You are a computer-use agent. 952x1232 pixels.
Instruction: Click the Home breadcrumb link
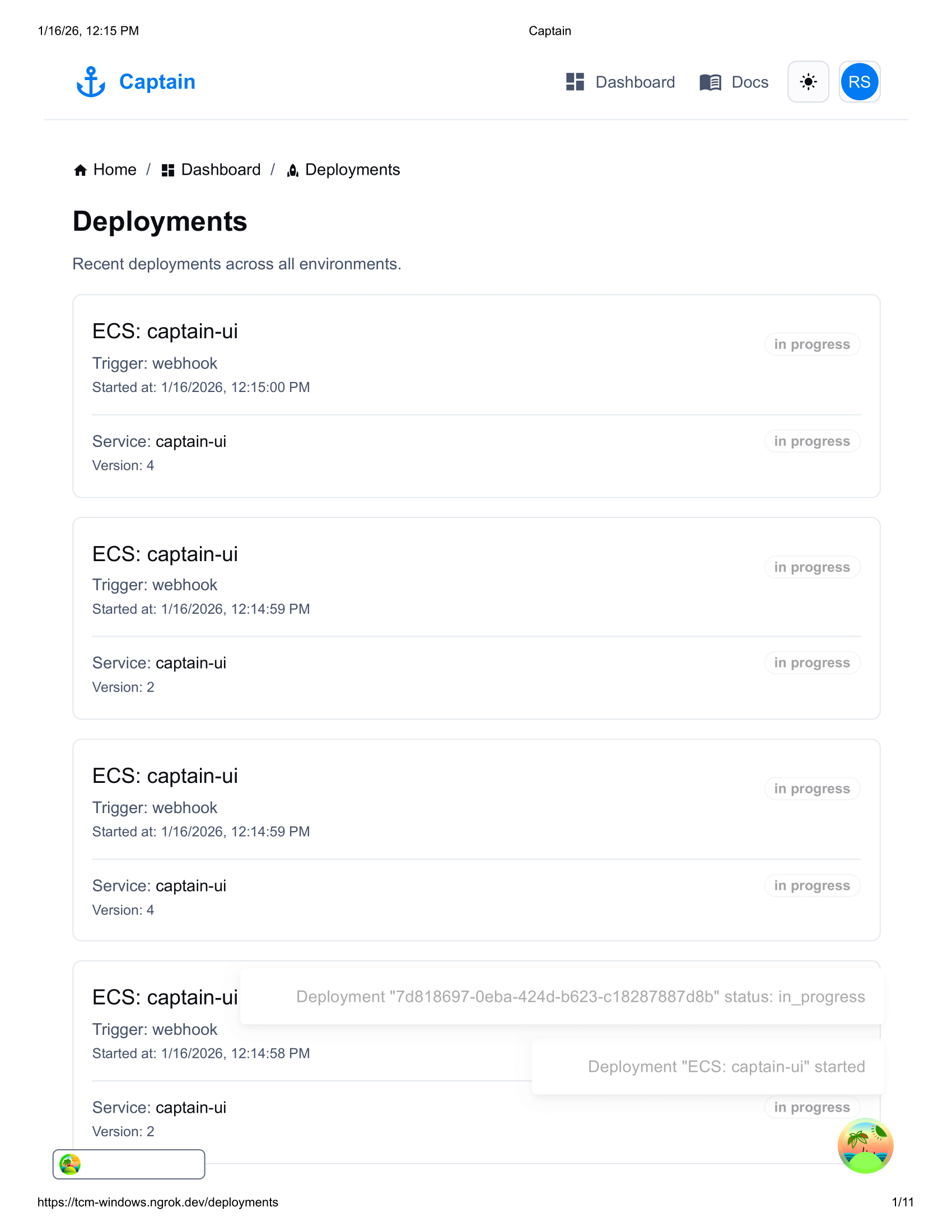click(115, 170)
